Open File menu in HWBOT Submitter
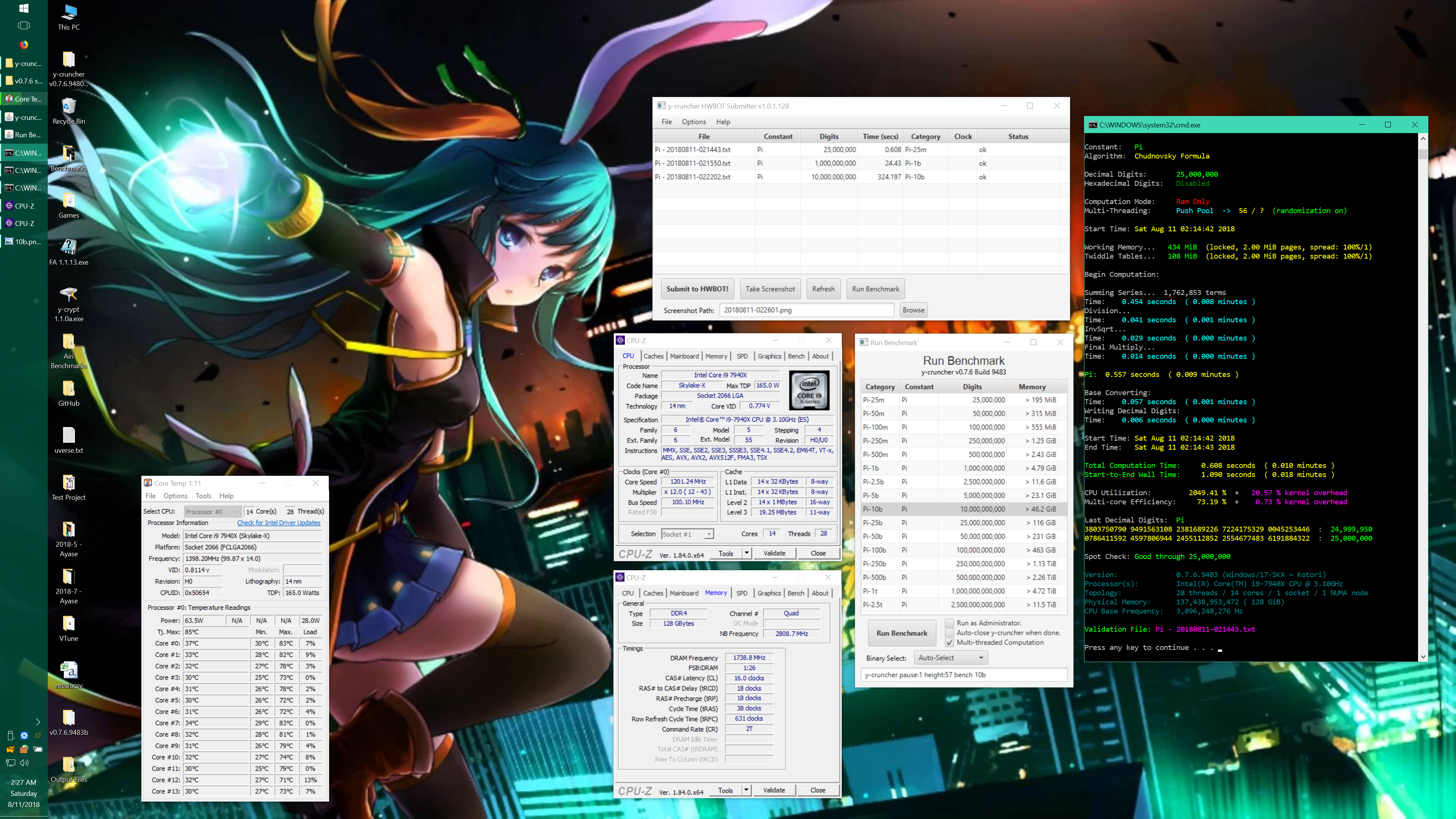Screen dimensions: 1456x819 pyautogui.click(x=667, y=121)
